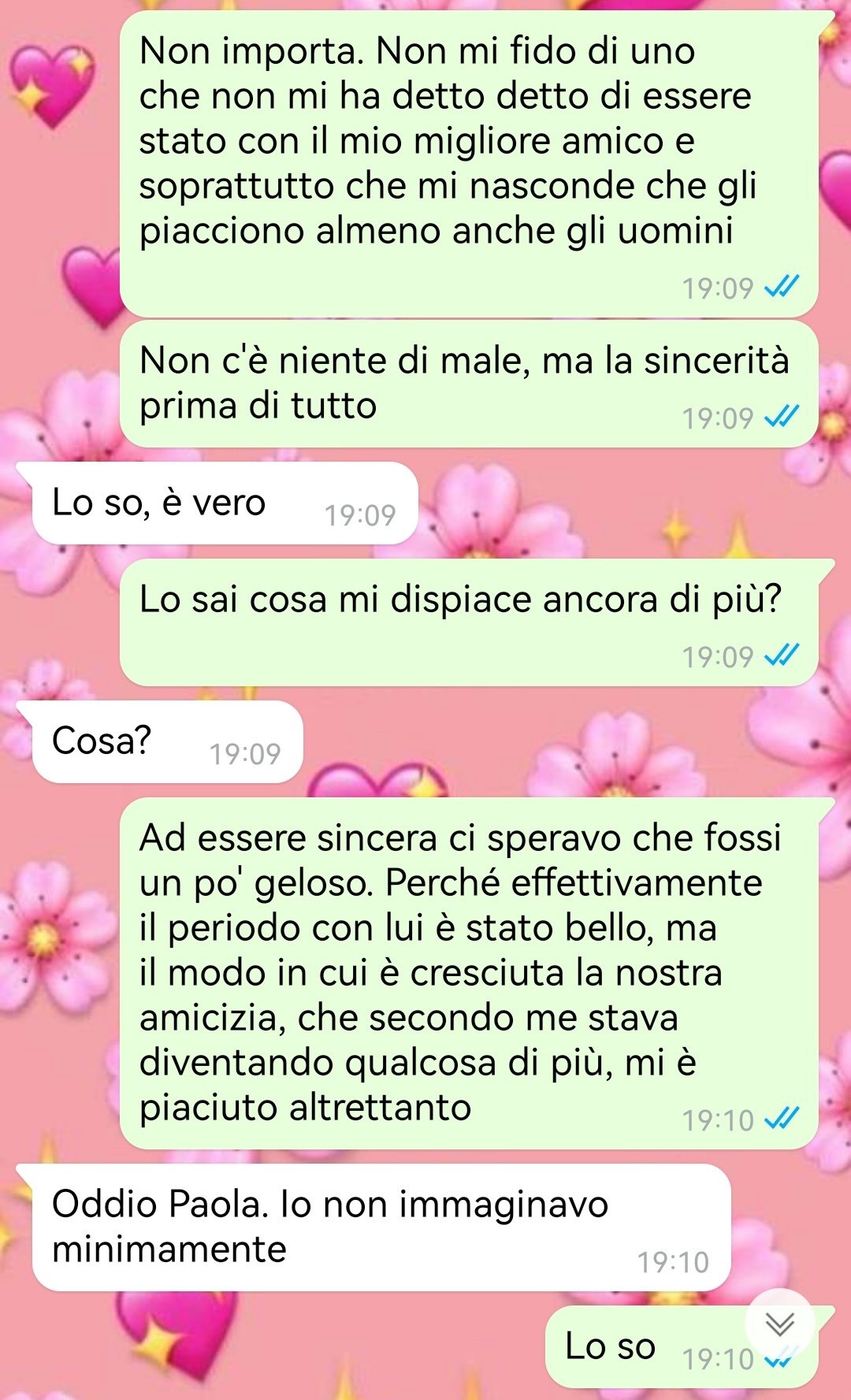The image size is (851, 1400).
Task: Tap the "Ad essere sincera ci speravo" message
Action: pos(469,973)
